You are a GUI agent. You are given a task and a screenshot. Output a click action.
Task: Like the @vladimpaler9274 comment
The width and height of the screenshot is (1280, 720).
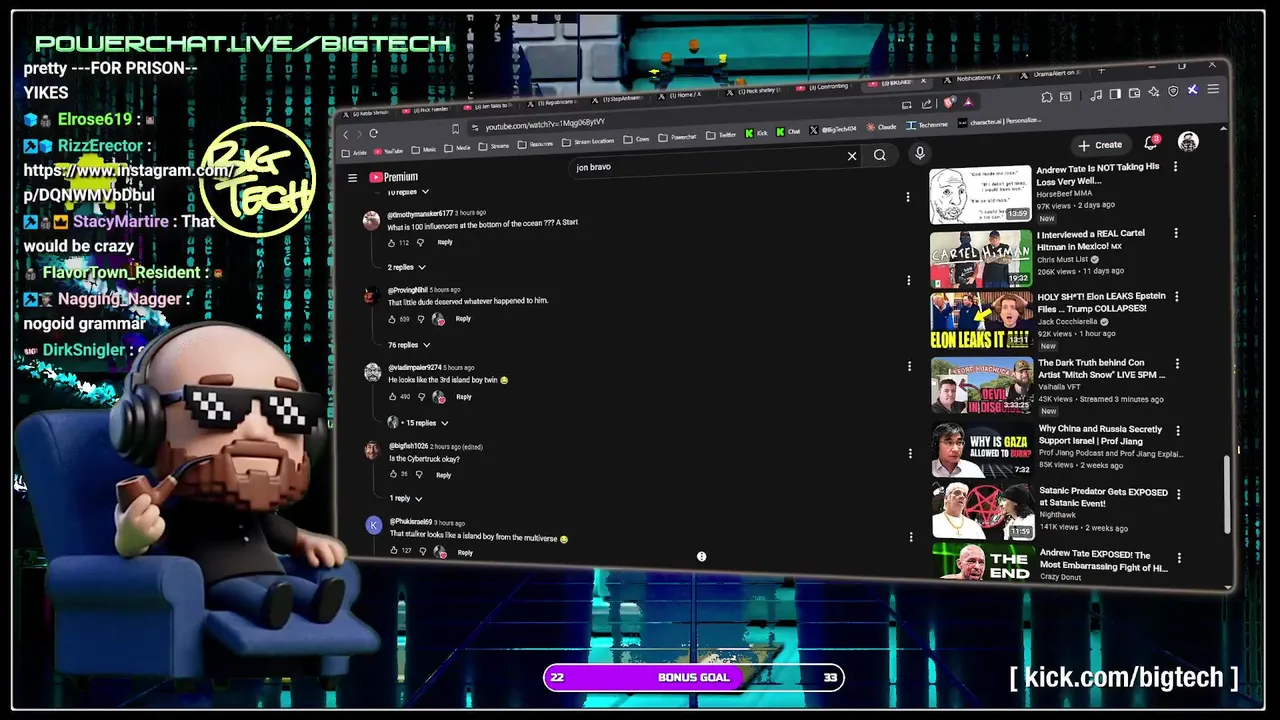(393, 398)
